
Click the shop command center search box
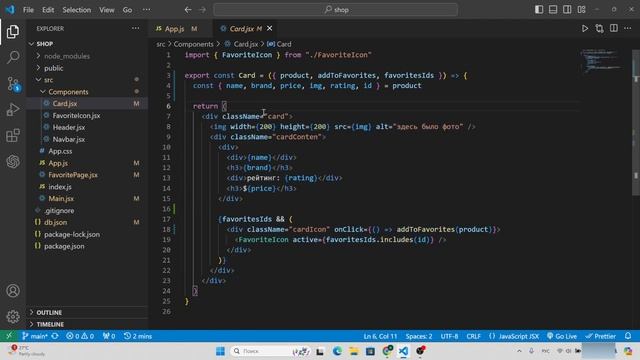pos(336,9)
